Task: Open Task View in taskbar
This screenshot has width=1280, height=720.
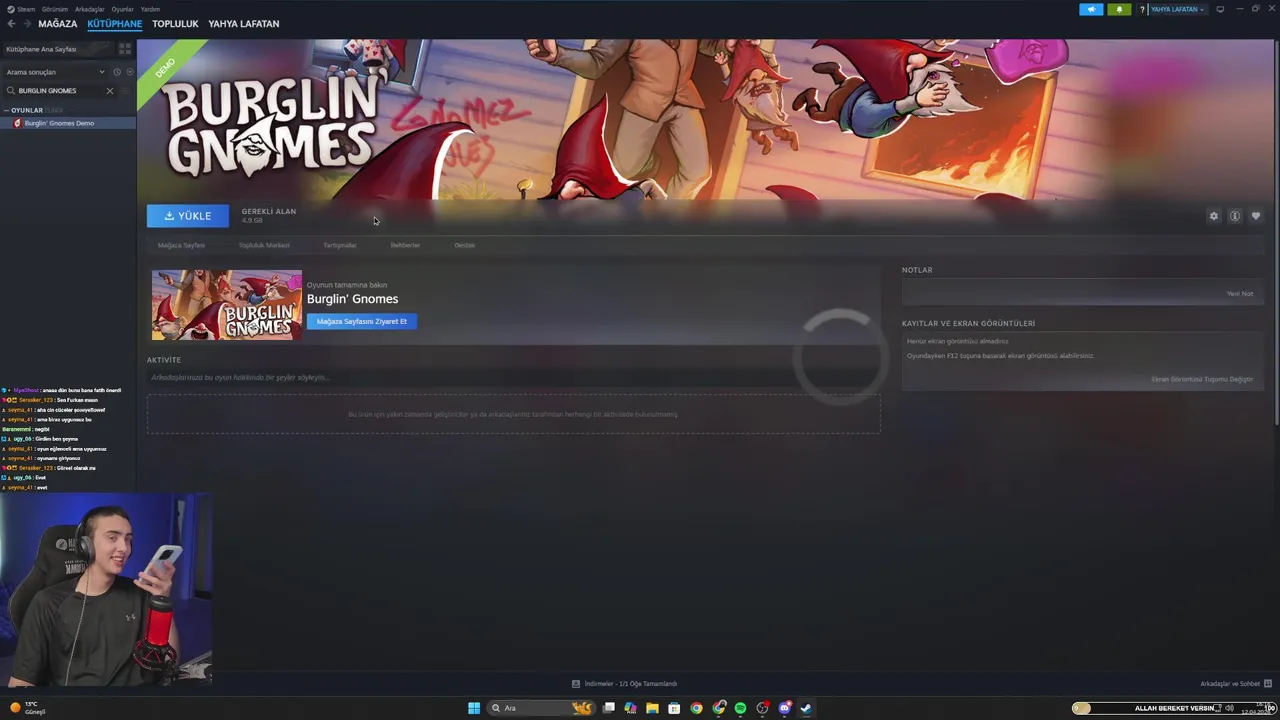Action: pyautogui.click(x=608, y=708)
